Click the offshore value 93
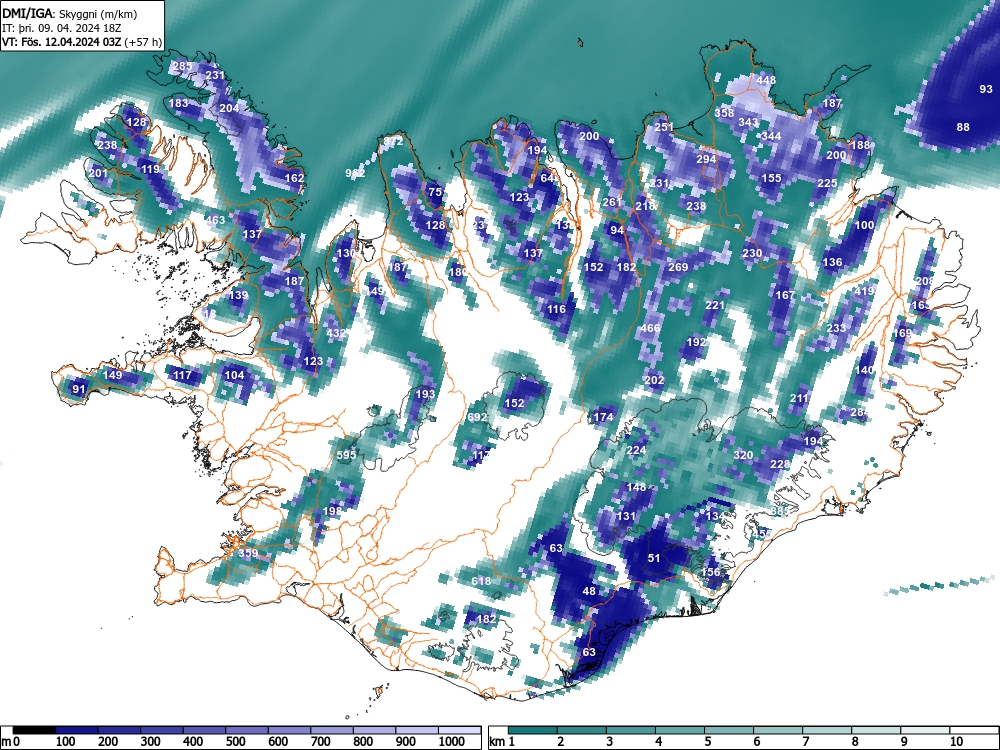 click(986, 89)
